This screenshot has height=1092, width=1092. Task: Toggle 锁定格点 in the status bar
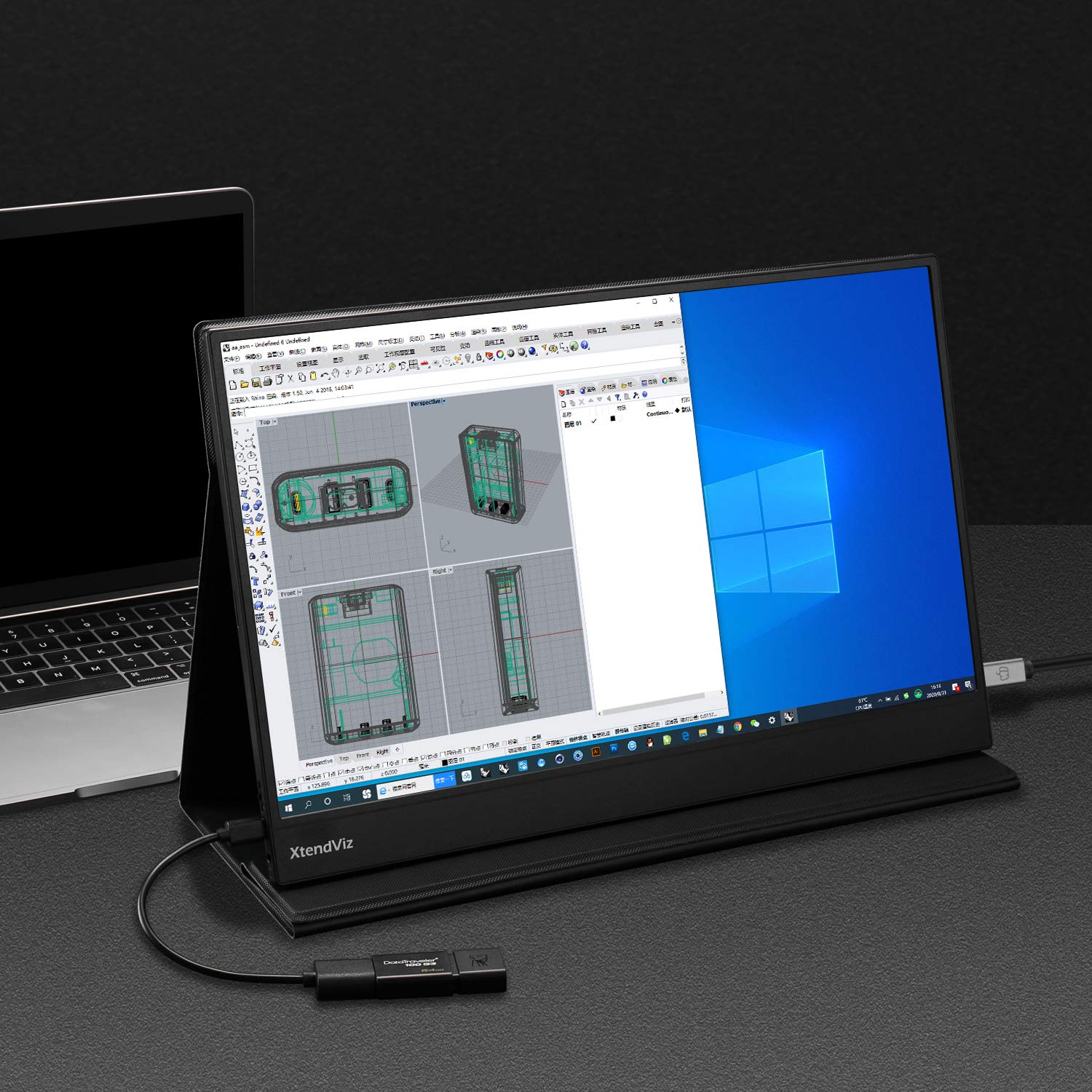pyautogui.click(x=518, y=749)
